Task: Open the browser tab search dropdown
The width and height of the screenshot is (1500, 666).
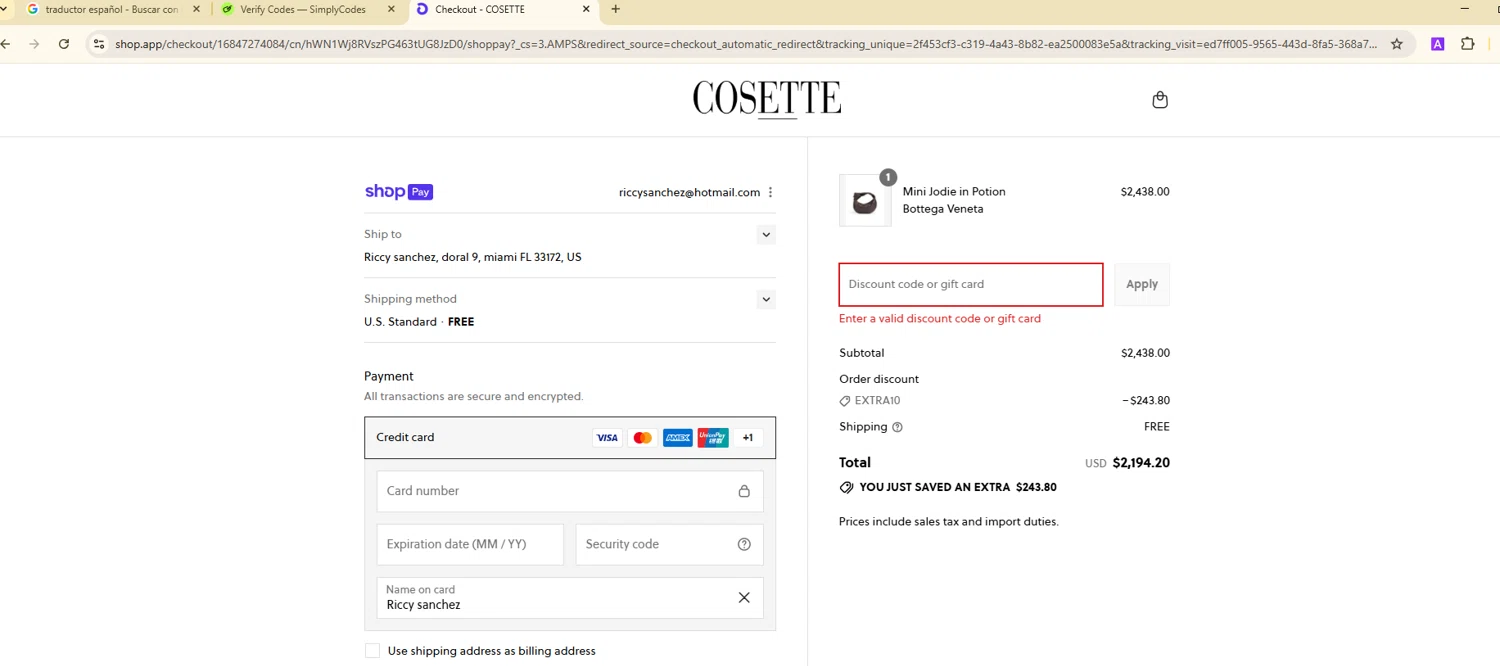Action: [5, 9]
